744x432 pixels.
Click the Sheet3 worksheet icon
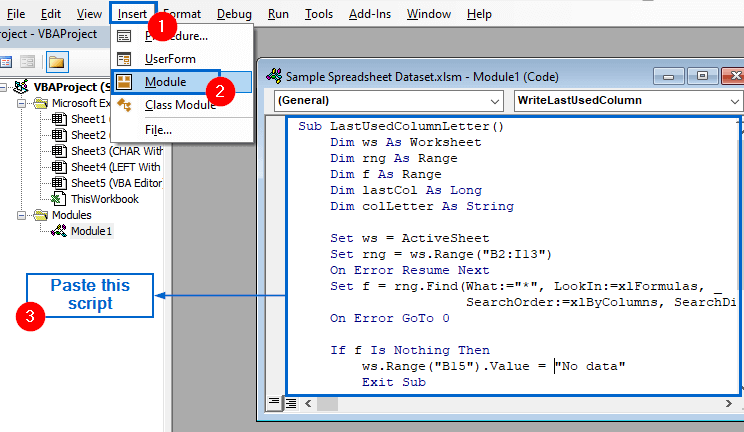pyautogui.click(x=59, y=151)
